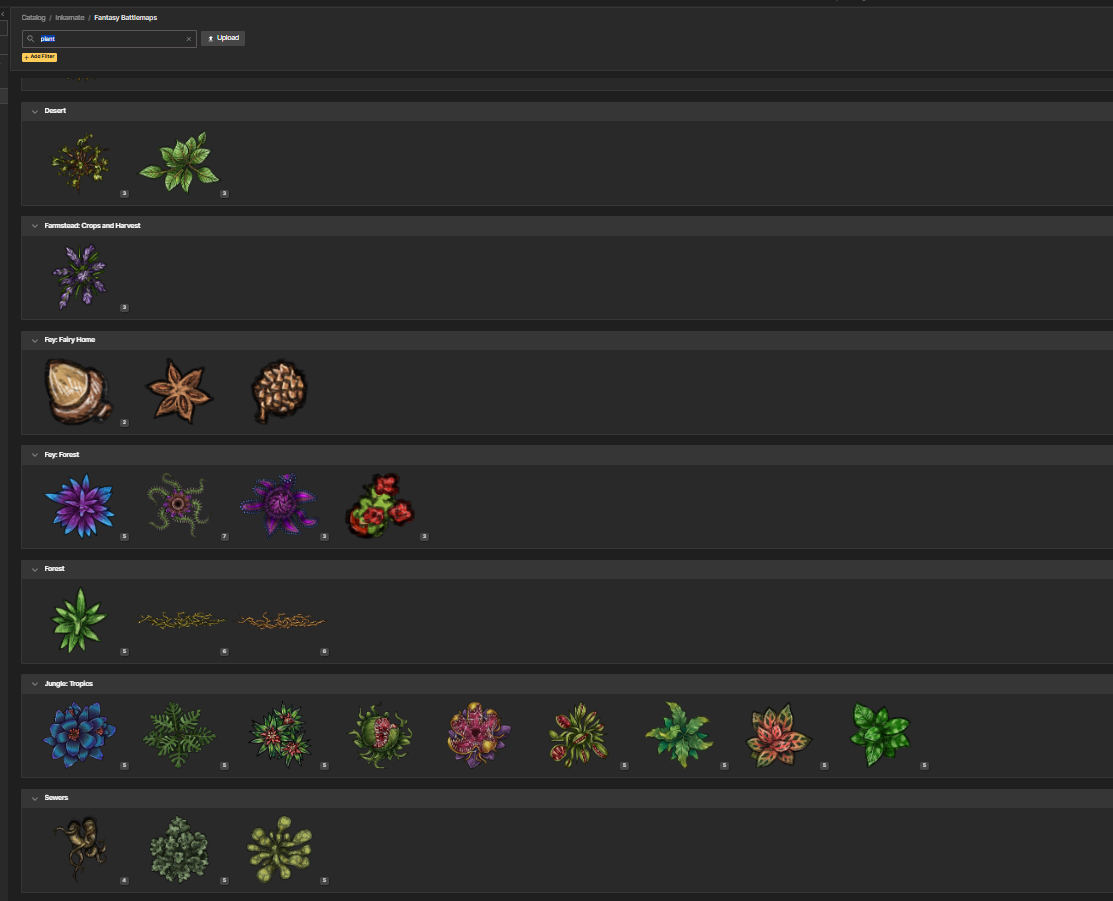Collapse the Fey: Fairy Home section
Image resolution: width=1113 pixels, height=901 pixels.
click(x=35, y=340)
